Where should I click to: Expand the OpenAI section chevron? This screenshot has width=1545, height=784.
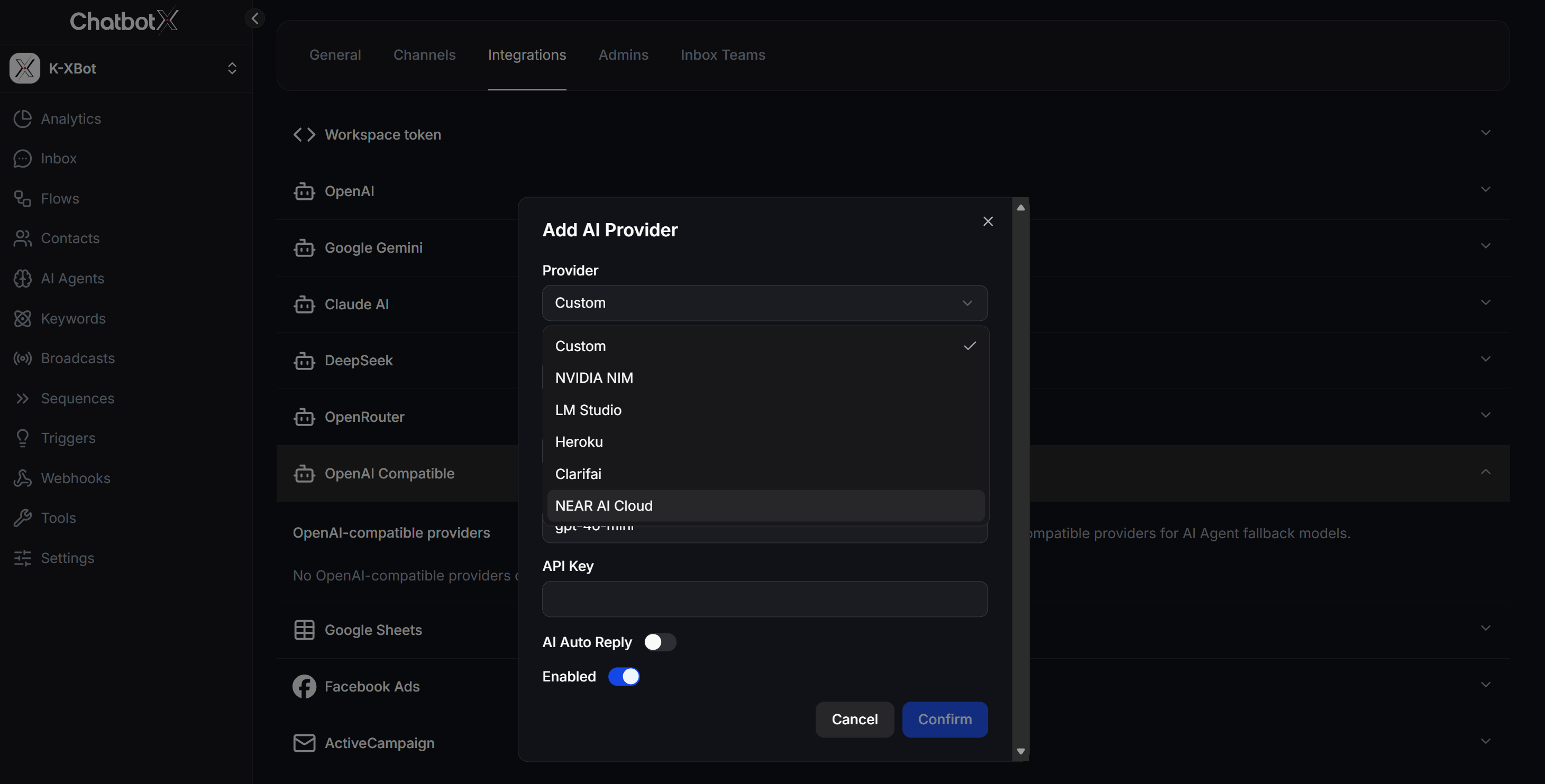click(1486, 189)
